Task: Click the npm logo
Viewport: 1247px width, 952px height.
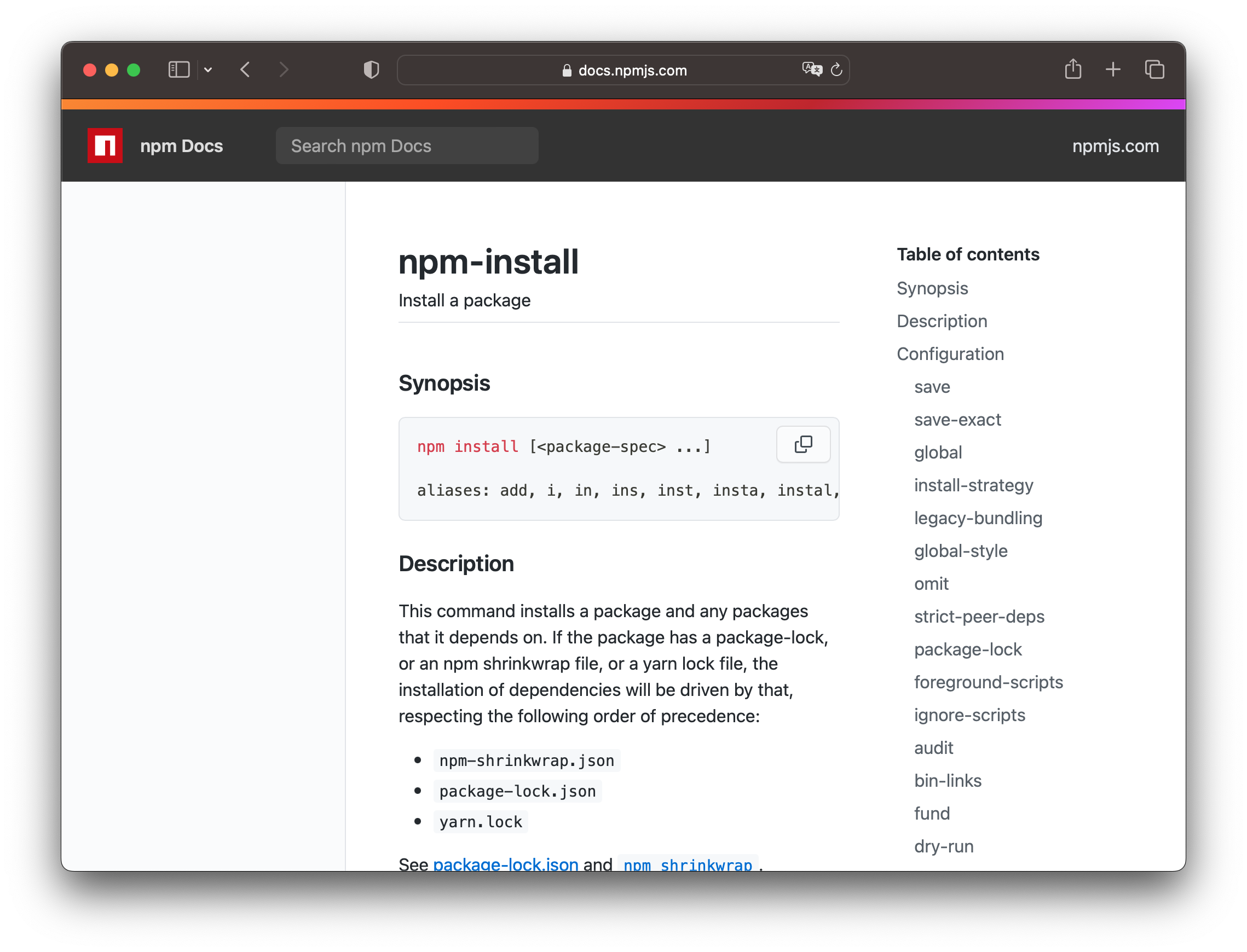Action: pos(105,145)
